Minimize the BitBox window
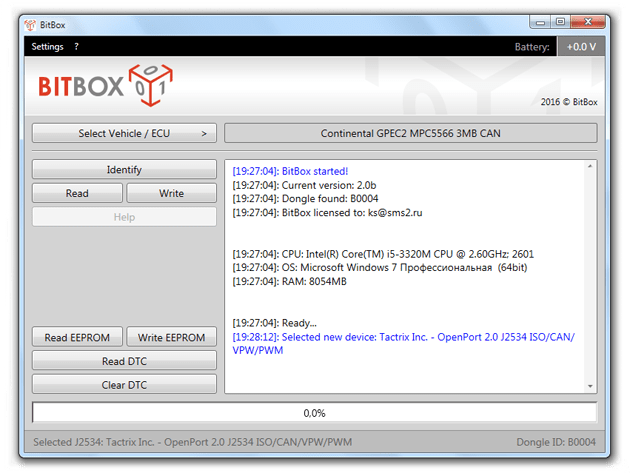 point(540,22)
